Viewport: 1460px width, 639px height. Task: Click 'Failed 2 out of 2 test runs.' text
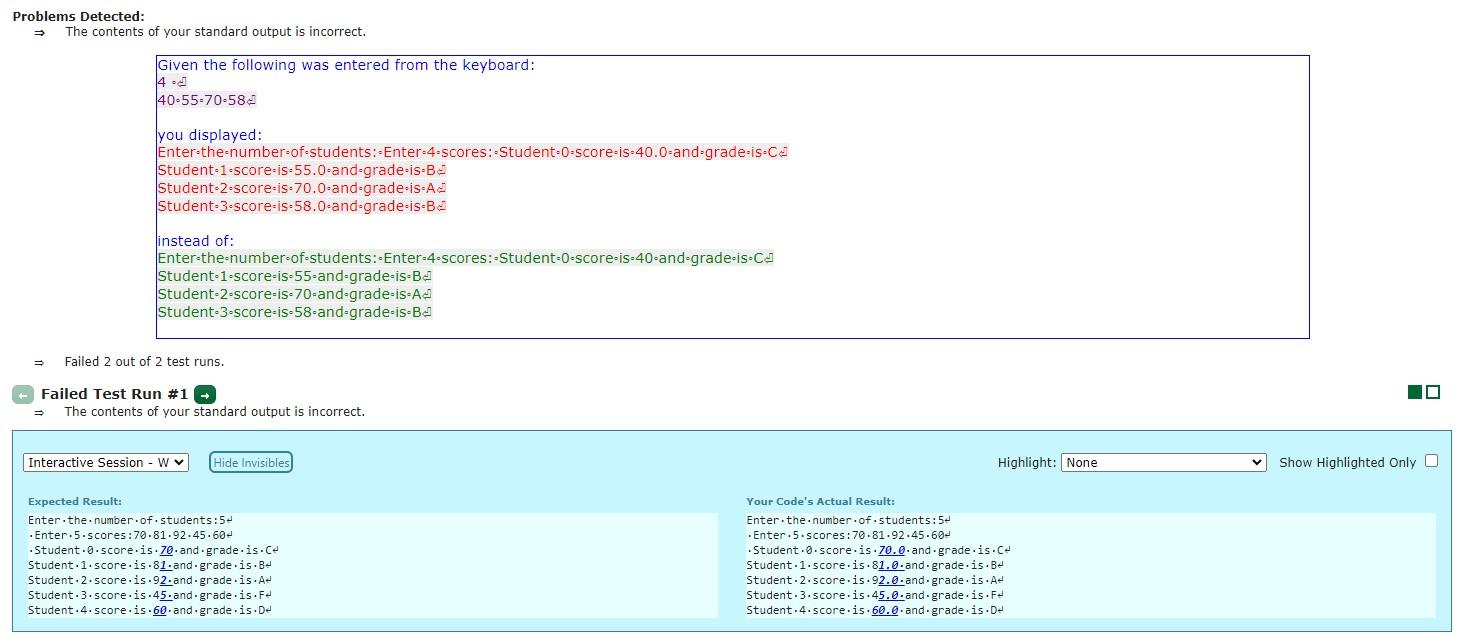(144, 362)
